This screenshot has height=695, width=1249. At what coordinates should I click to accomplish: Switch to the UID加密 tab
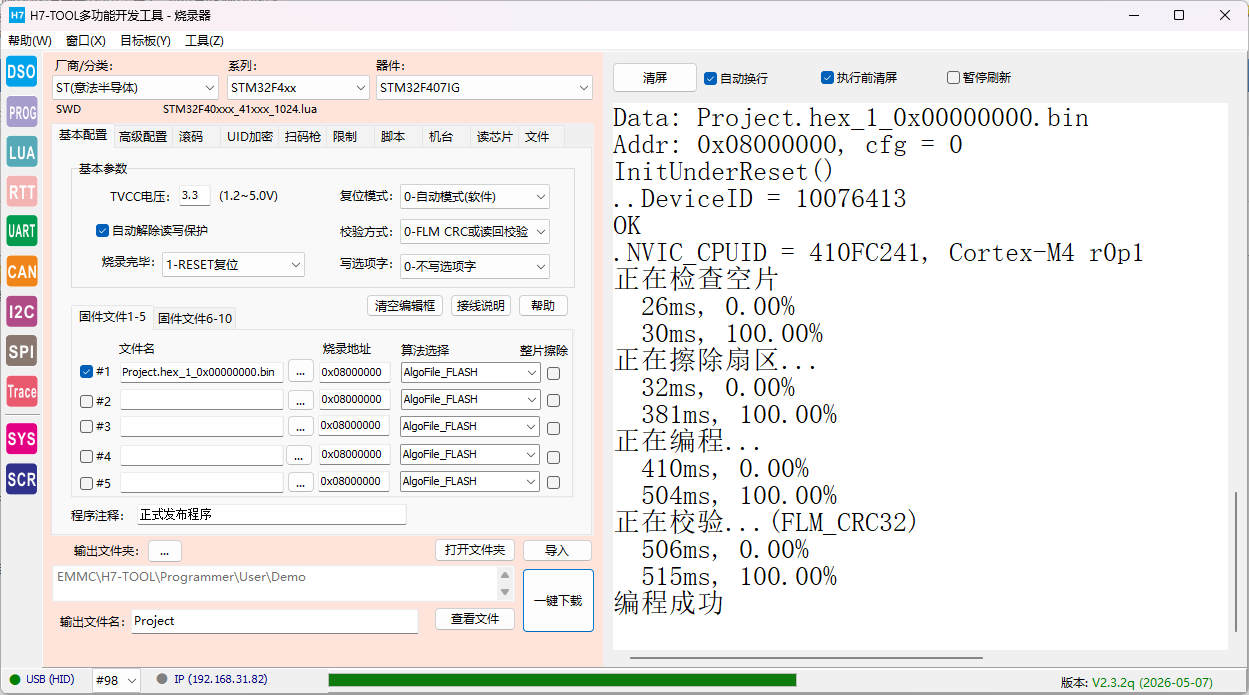pos(250,137)
